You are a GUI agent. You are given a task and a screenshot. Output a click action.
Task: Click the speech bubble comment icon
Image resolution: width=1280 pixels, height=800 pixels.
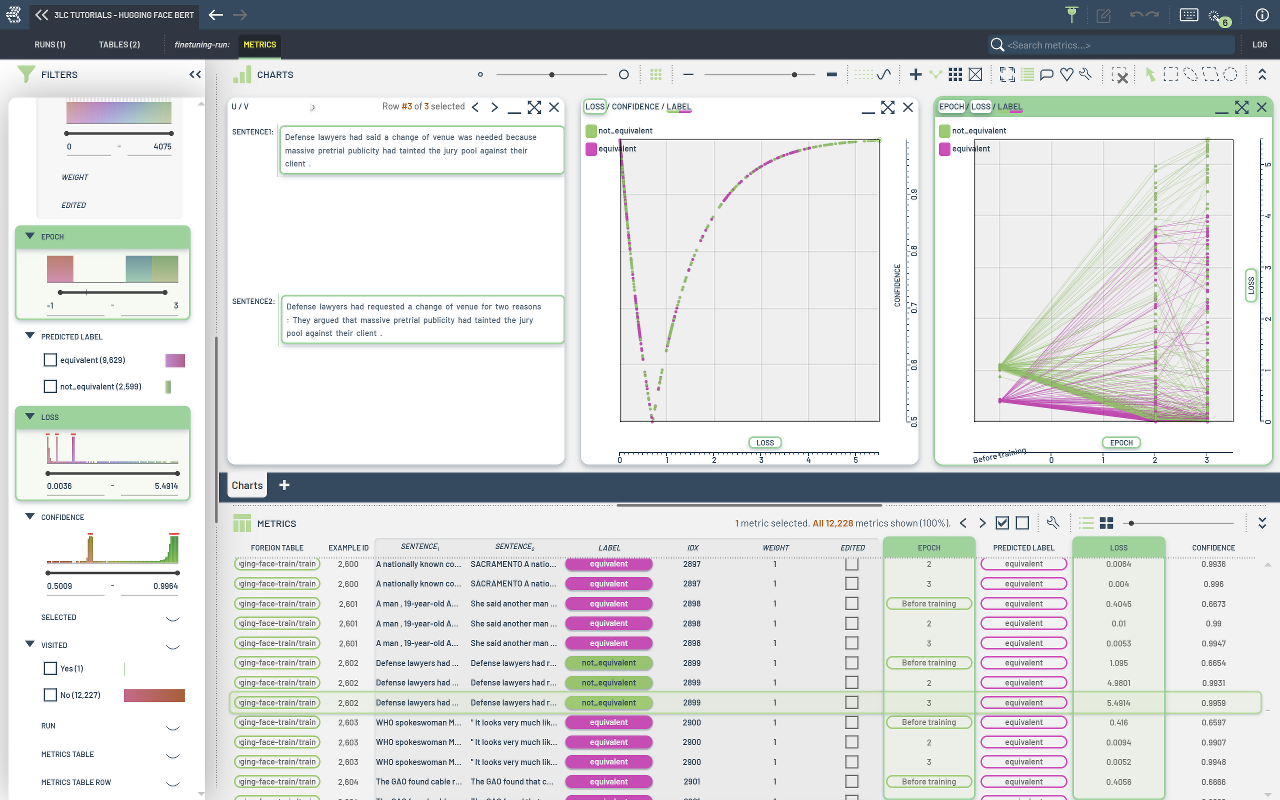1046,74
